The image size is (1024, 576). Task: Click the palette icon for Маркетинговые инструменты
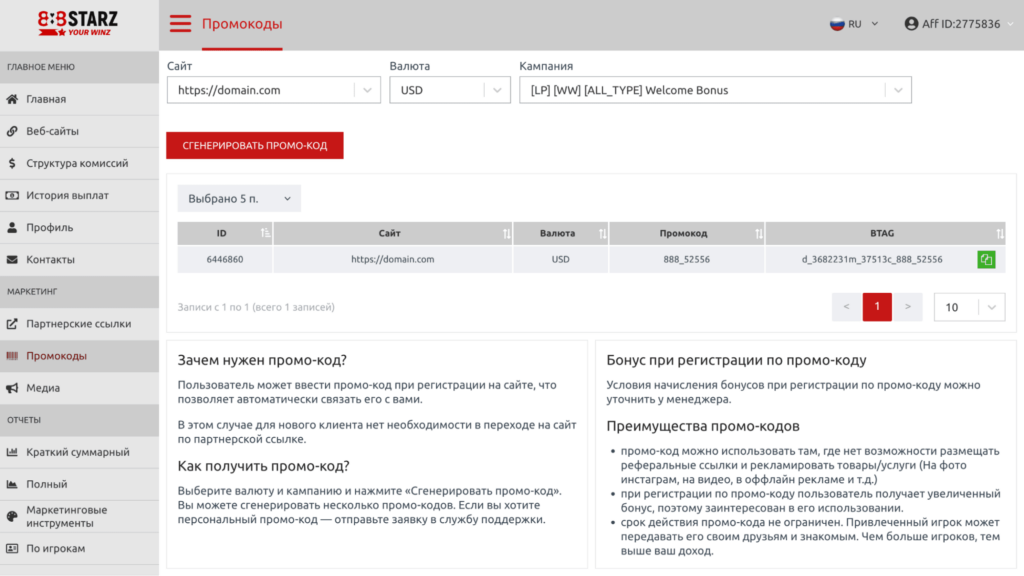click(x=12, y=517)
